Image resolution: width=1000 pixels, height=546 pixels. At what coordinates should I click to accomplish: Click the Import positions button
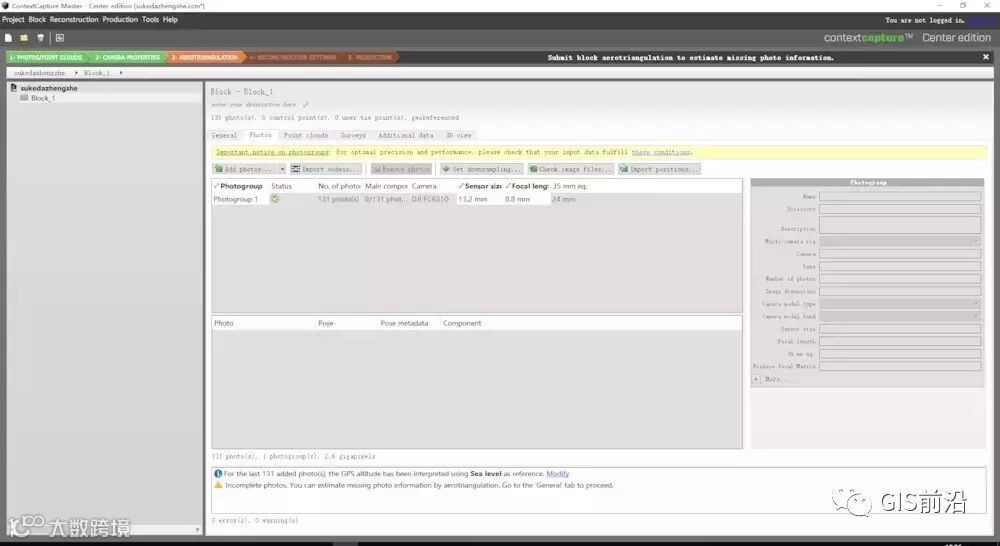659,170
